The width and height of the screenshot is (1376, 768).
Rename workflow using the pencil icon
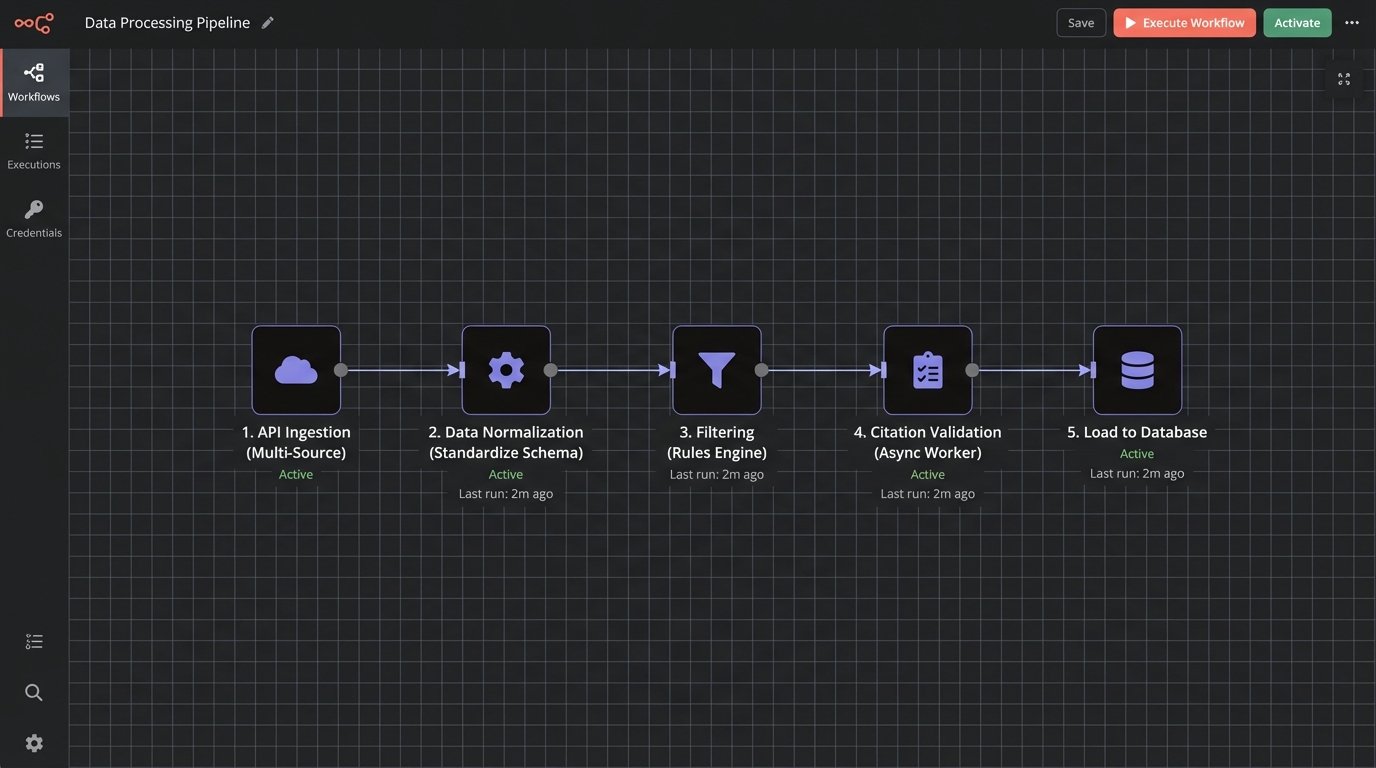point(265,20)
